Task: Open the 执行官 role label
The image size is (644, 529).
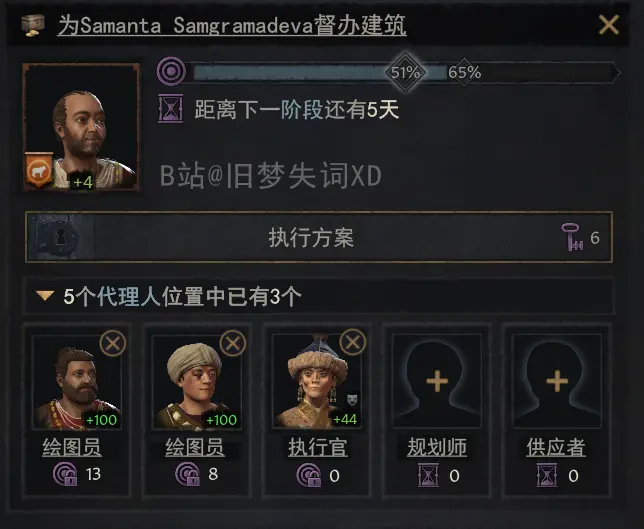Action: pyautogui.click(x=317, y=447)
